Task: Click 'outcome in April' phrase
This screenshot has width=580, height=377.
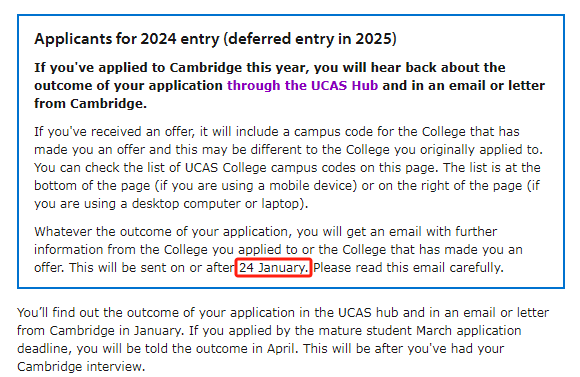Action: click(x=247, y=349)
